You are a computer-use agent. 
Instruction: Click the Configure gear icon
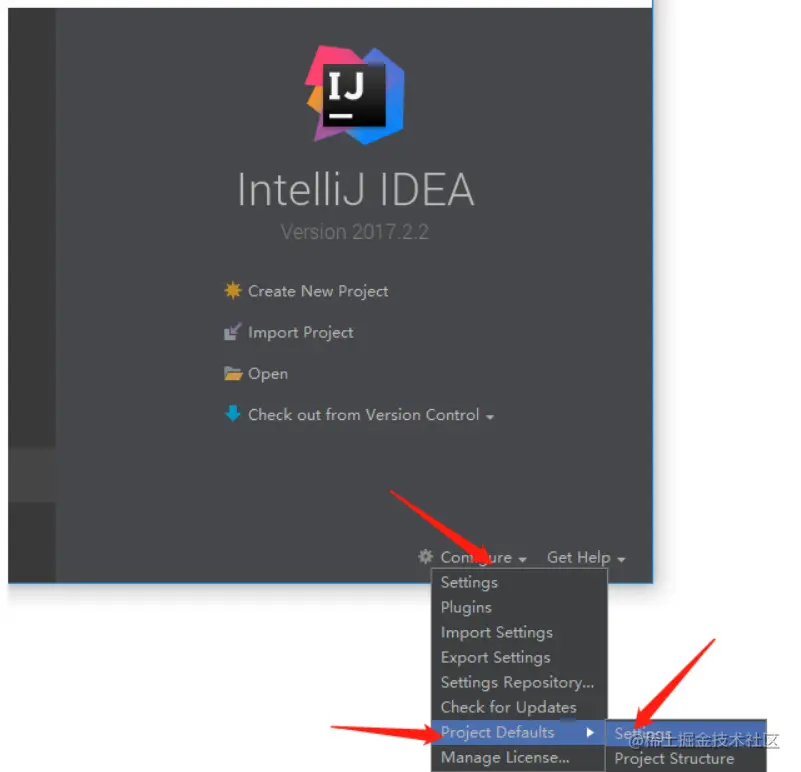pyautogui.click(x=426, y=556)
